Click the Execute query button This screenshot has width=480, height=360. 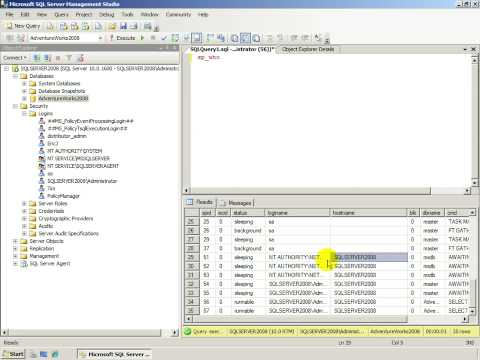tap(122, 38)
